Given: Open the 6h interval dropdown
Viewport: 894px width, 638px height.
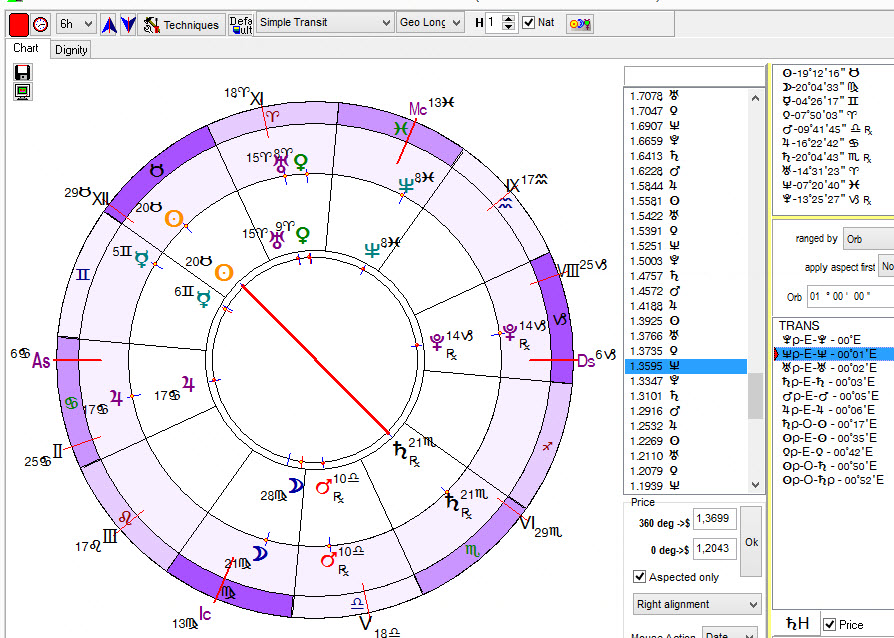Looking at the screenshot, I should click(x=76, y=24).
